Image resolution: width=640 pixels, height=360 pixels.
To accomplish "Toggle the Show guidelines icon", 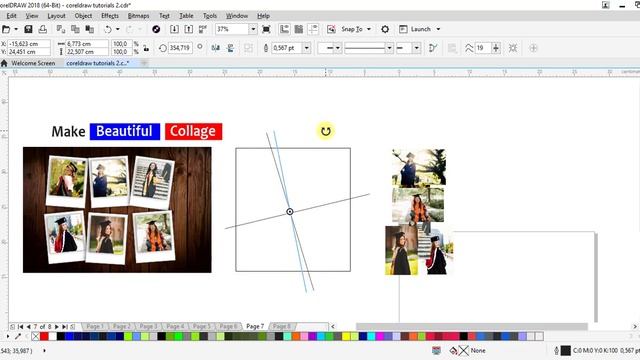I will pyautogui.click(x=313, y=29).
